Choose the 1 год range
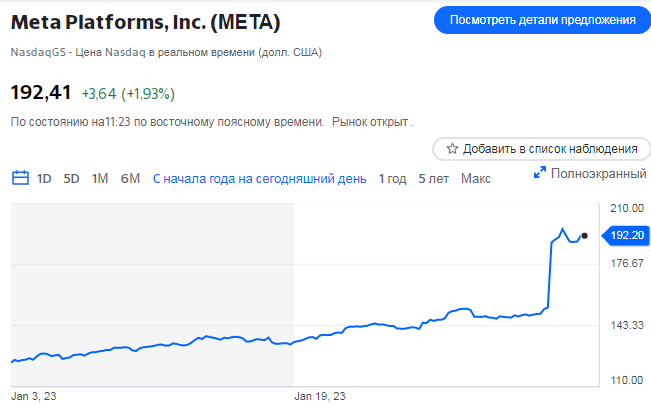The width and height of the screenshot is (651, 406). (x=392, y=179)
